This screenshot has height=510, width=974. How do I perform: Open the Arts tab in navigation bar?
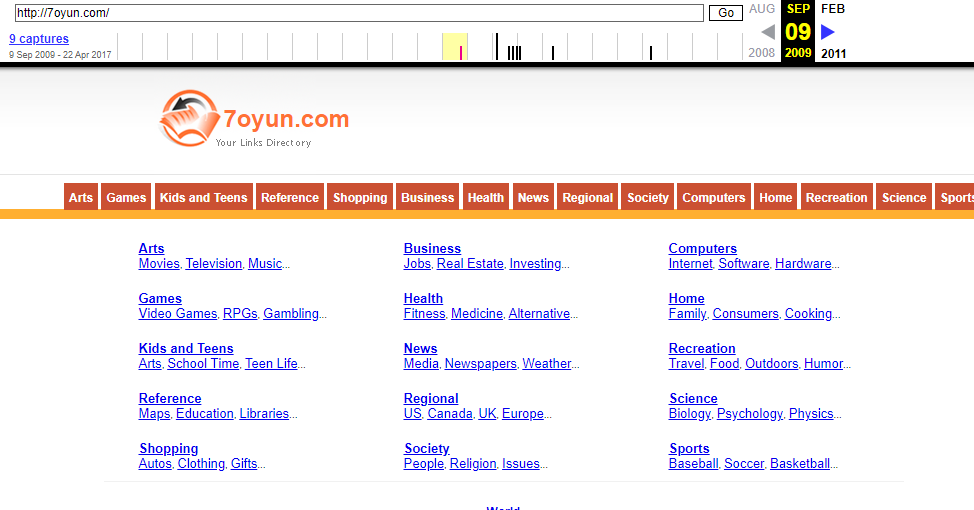[x=81, y=198]
